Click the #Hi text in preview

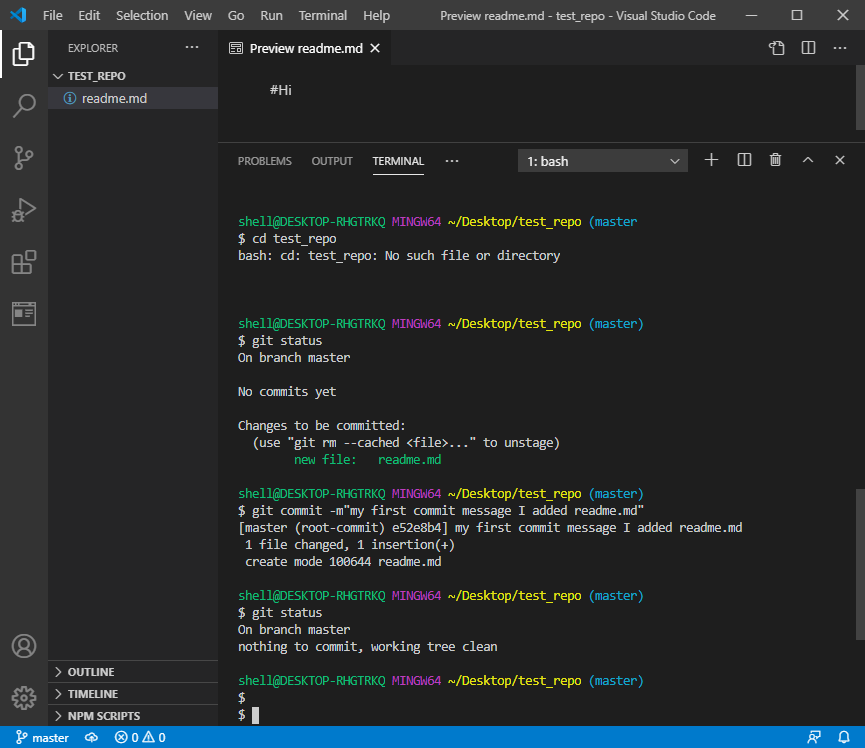click(280, 90)
